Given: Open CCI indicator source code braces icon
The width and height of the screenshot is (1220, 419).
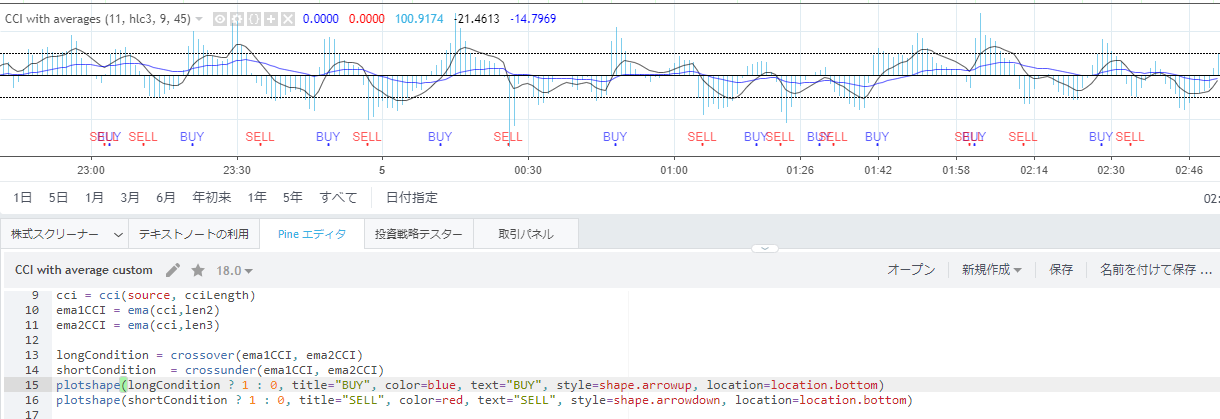Looking at the screenshot, I should point(254,19).
